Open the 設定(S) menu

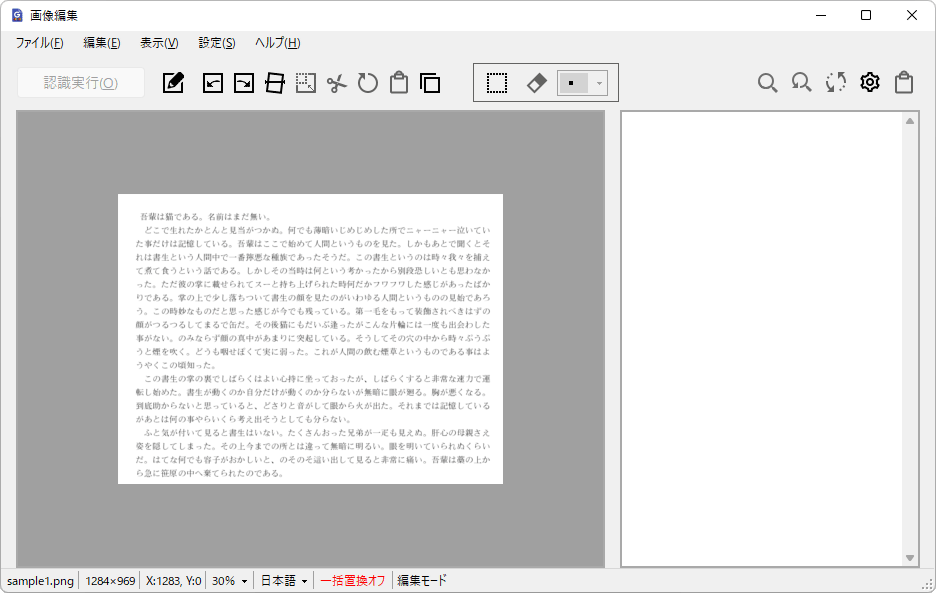(217, 43)
